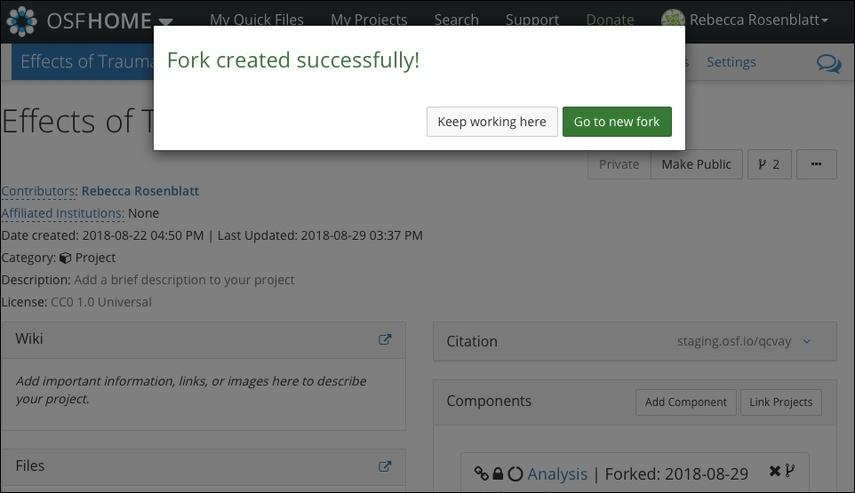Click Keep working here button
855x493 pixels.
492,122
